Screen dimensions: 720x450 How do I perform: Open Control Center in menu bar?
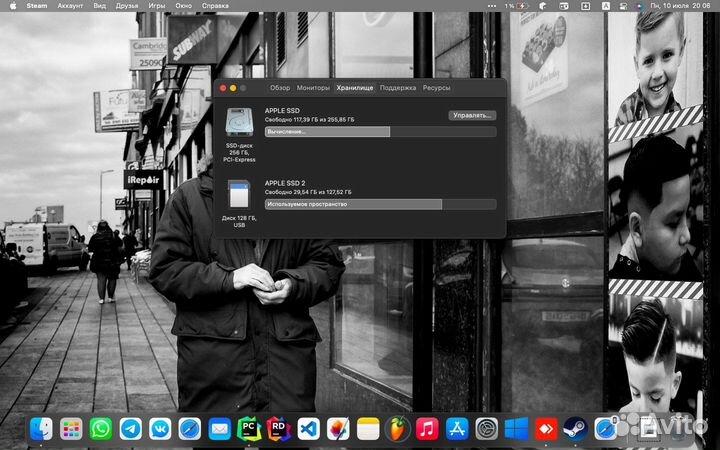(623, 6)
